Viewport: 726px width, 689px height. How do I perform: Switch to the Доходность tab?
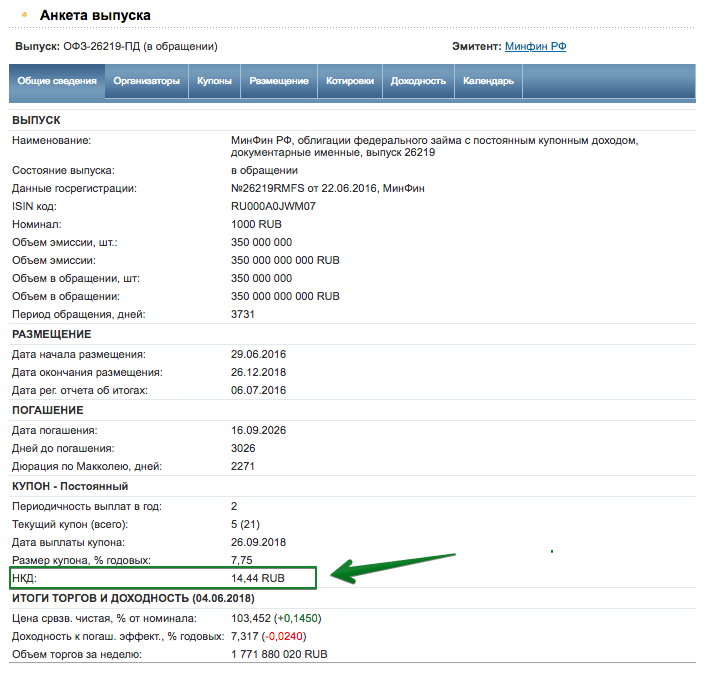pyautogui.click(x=418, y=81)
